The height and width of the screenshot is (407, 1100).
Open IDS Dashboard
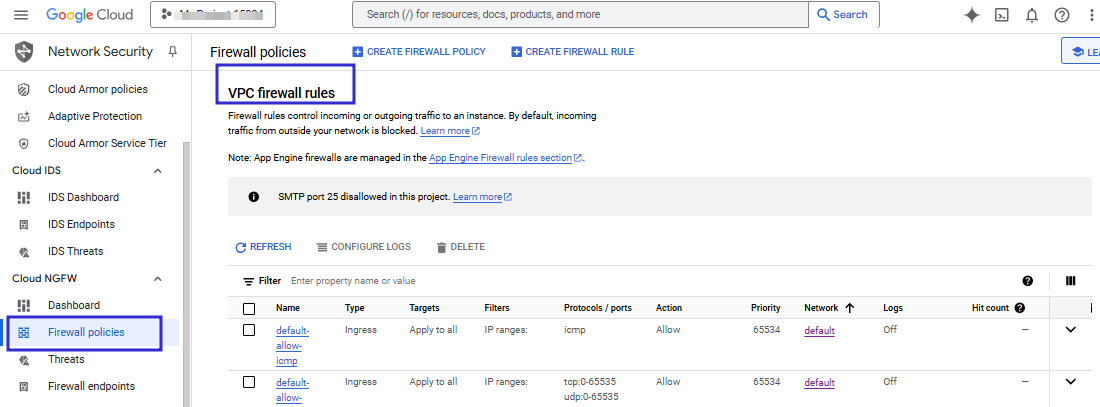click(83, 197)
